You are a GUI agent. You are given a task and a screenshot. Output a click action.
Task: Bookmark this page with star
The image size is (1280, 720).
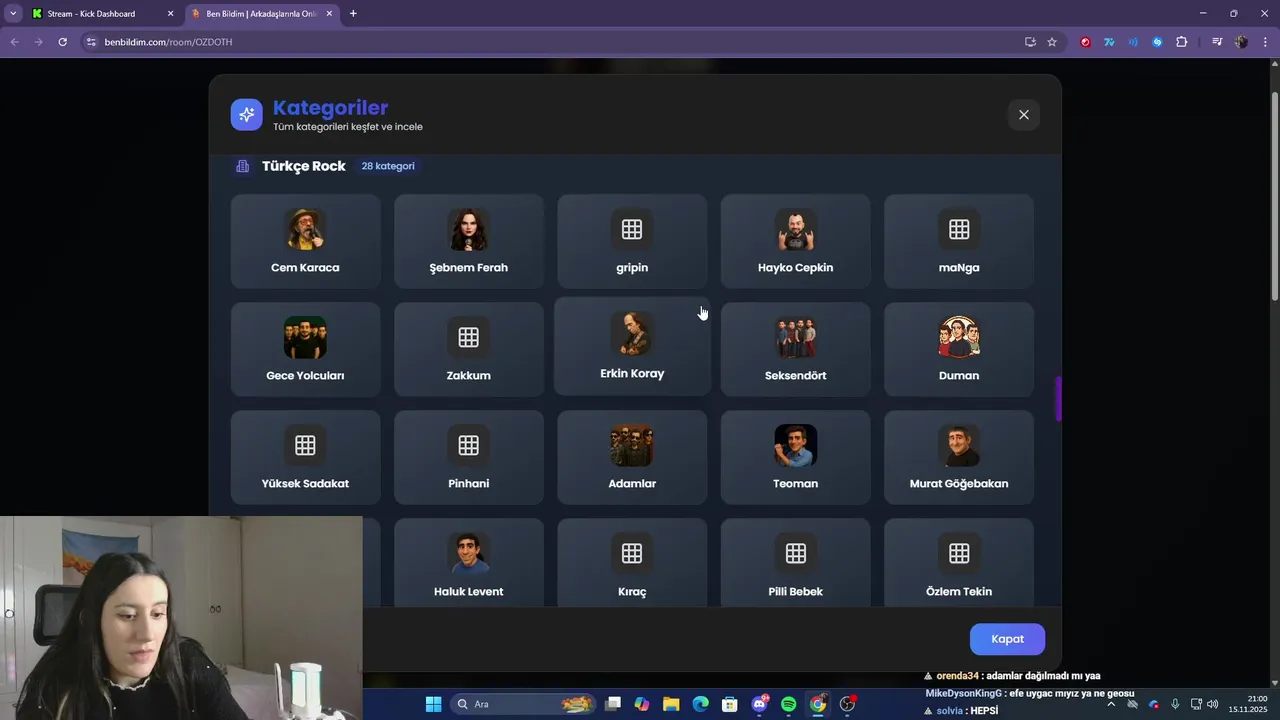coord(1052,42)
